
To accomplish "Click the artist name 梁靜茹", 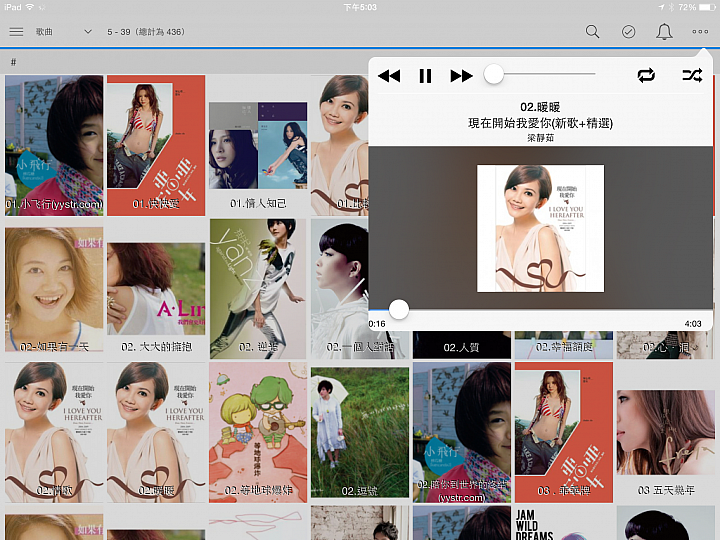I will pyautogui.click(x=540, y=137).
